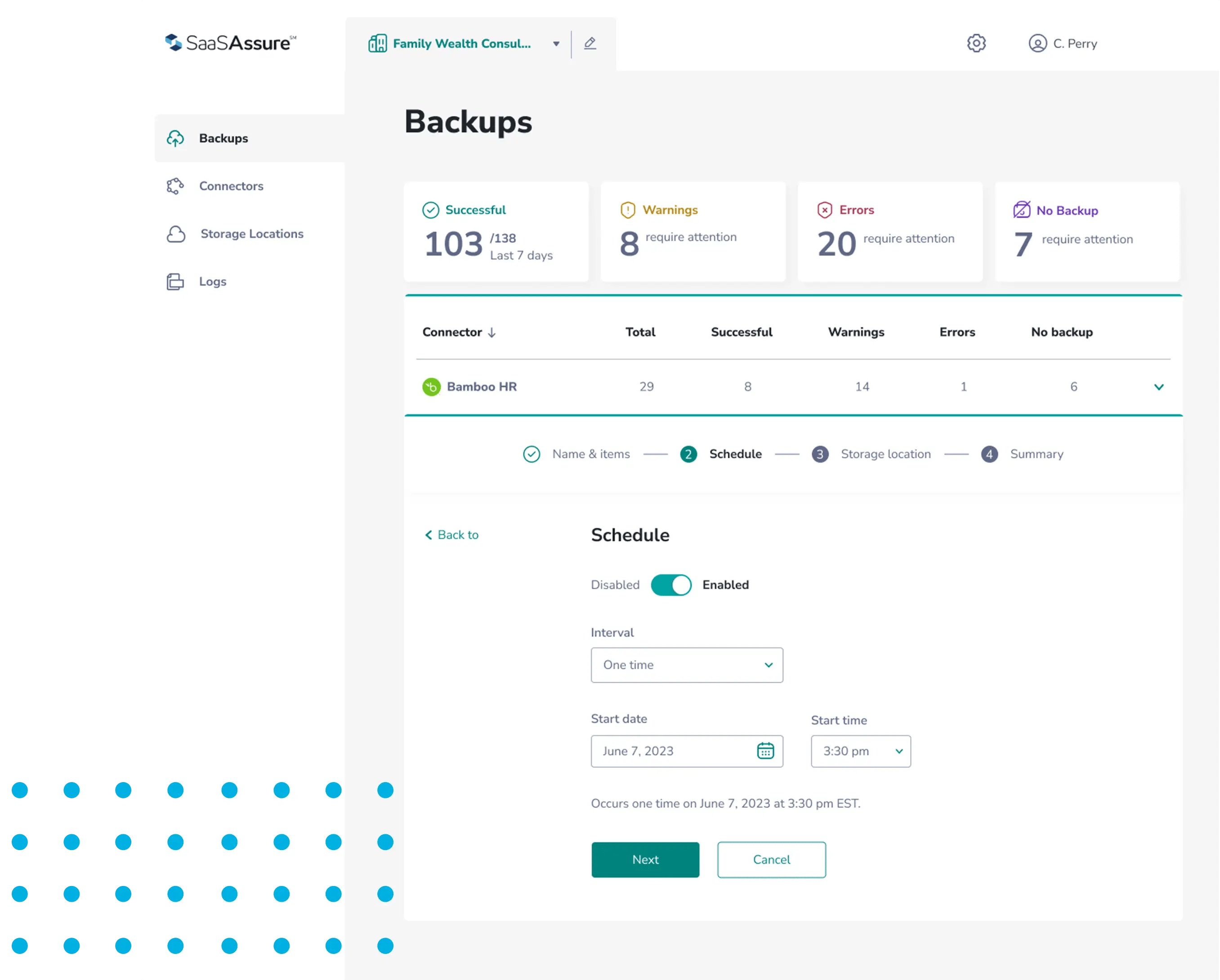
Task: Click the user profile avatar icon
Action: [1037, 44]
